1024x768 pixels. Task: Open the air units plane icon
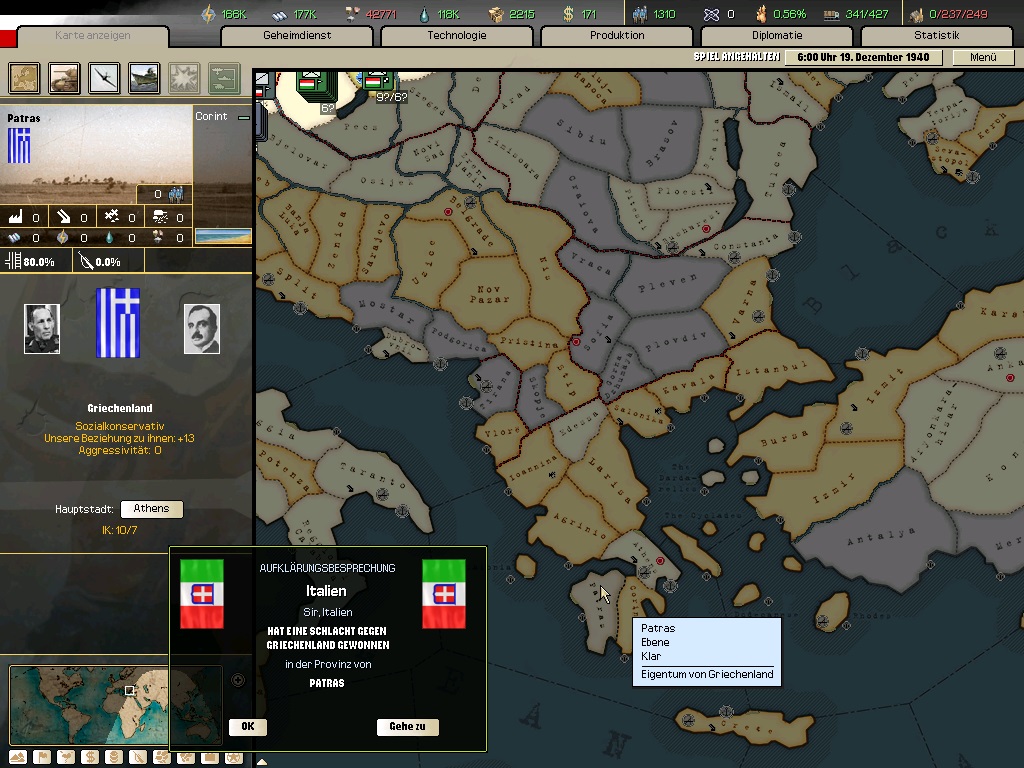(104, 77)
